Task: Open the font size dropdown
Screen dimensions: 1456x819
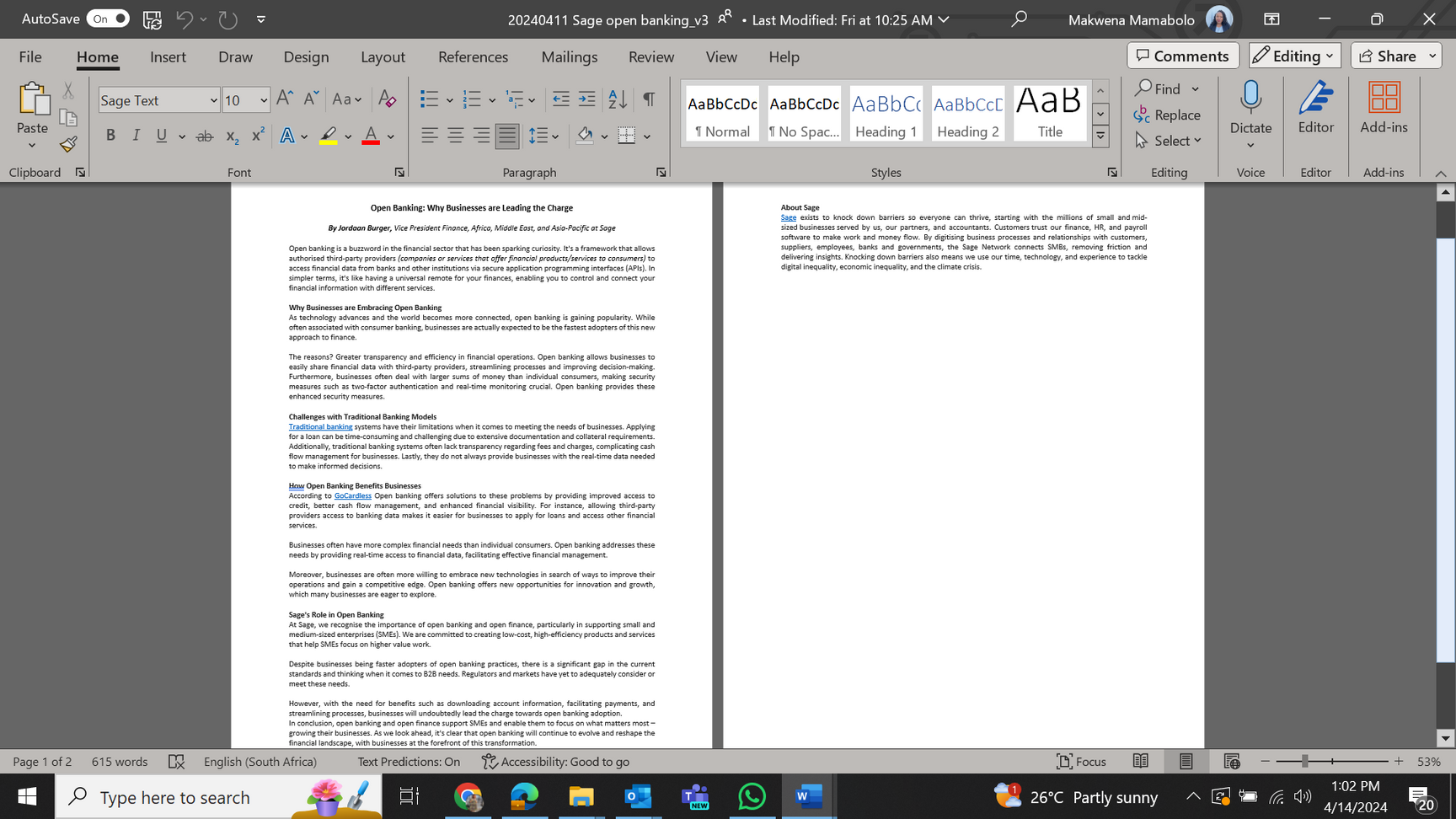Action: [x=264, y=100]
